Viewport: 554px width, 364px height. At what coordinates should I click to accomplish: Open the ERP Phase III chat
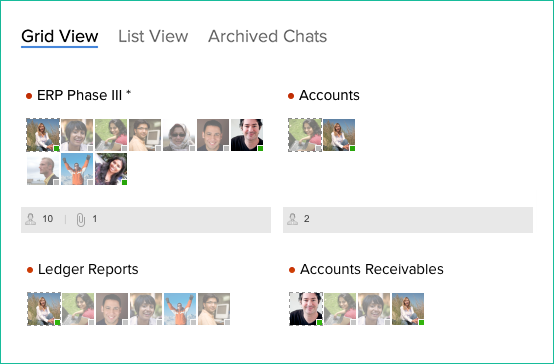point(84,95)
